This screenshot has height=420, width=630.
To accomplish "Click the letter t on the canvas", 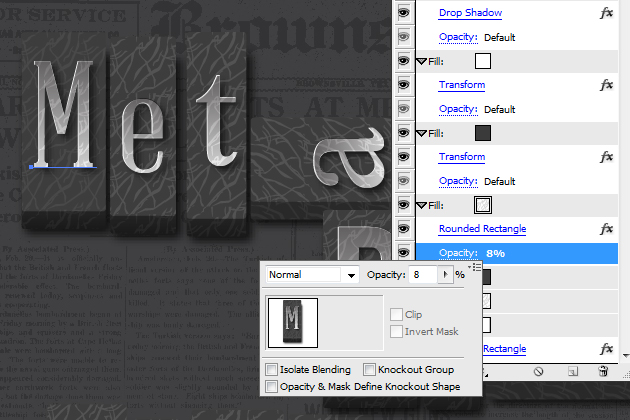I will tap(216, 121).
